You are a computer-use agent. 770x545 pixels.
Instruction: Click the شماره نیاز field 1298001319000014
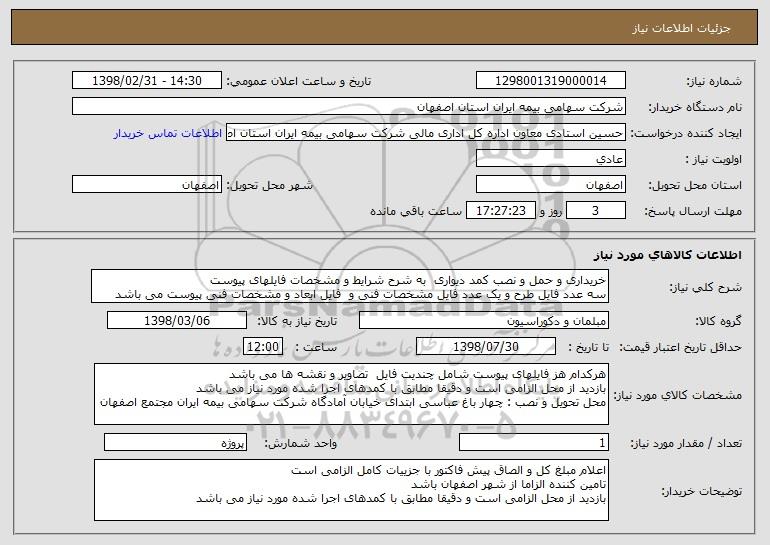550,81
